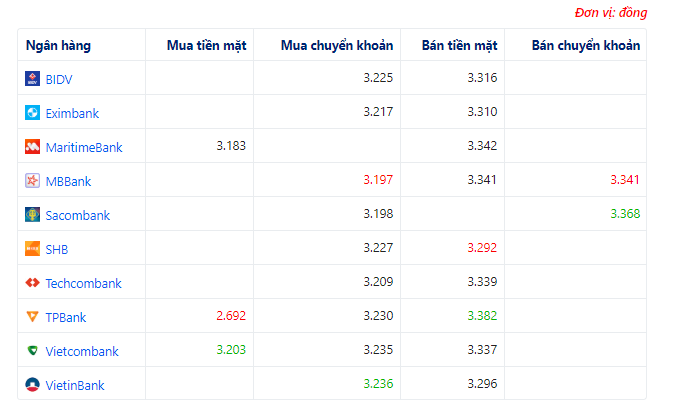This screenshot has height=414, width=679.
Task: Select SHB transfer buy rate 3.227
Action: coord(378,248)
